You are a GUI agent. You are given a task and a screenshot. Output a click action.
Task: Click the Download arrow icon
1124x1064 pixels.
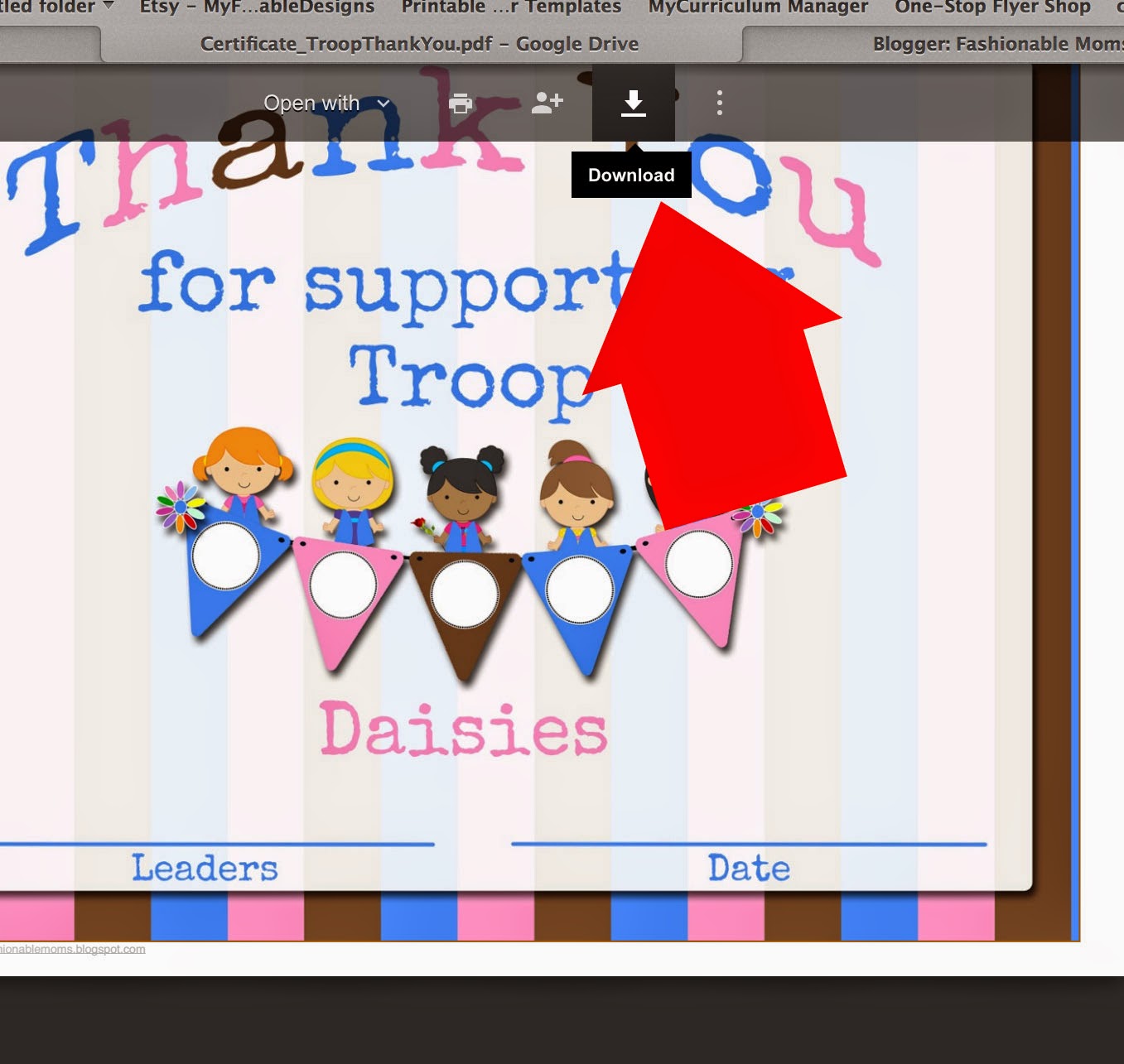point(634,103)
